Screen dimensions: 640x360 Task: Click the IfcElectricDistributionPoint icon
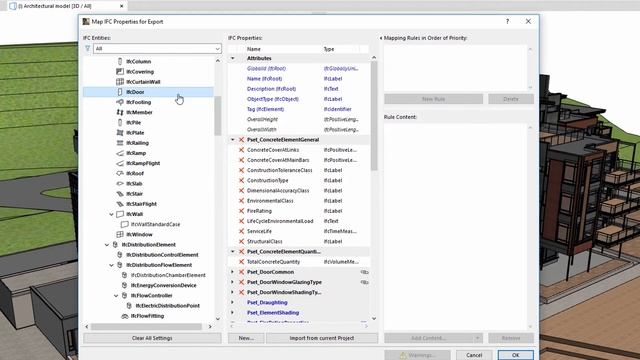coord(129,306)
